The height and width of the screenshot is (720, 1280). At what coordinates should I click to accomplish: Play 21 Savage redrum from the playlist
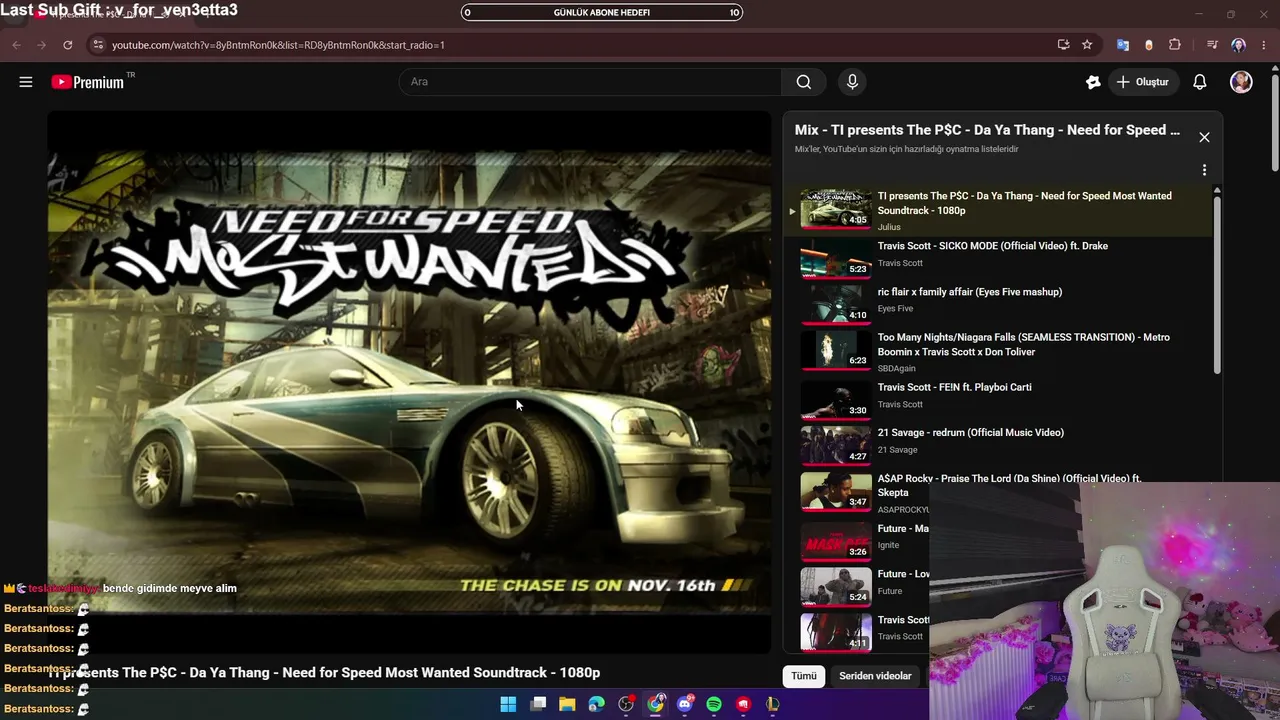tap(1000, 444)
